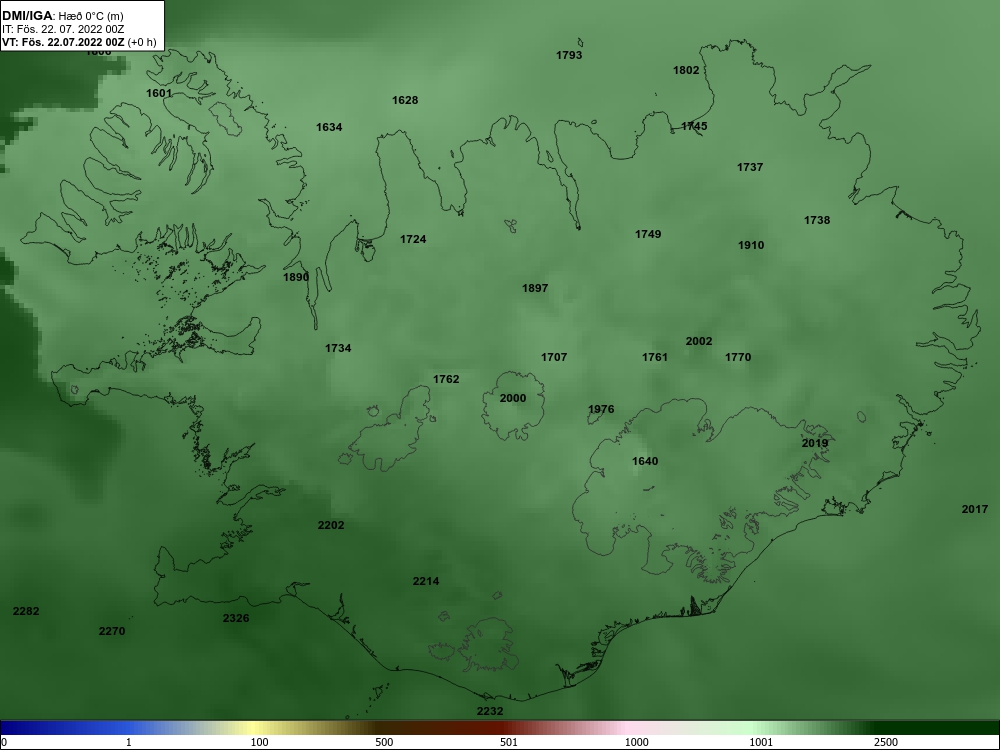Click the 1001 legend scale label
The image size is (1000, 750).
tap(760, 742)
